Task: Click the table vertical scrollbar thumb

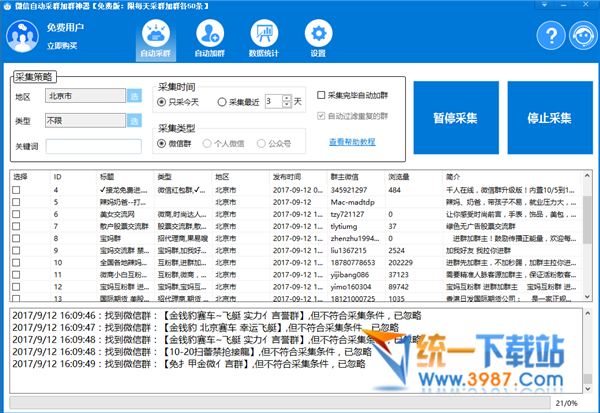Action: point(587,219)
